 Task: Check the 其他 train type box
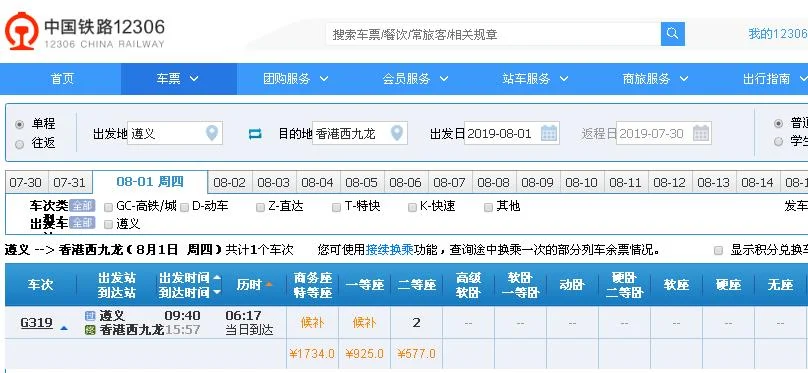(x=489, y=207)
